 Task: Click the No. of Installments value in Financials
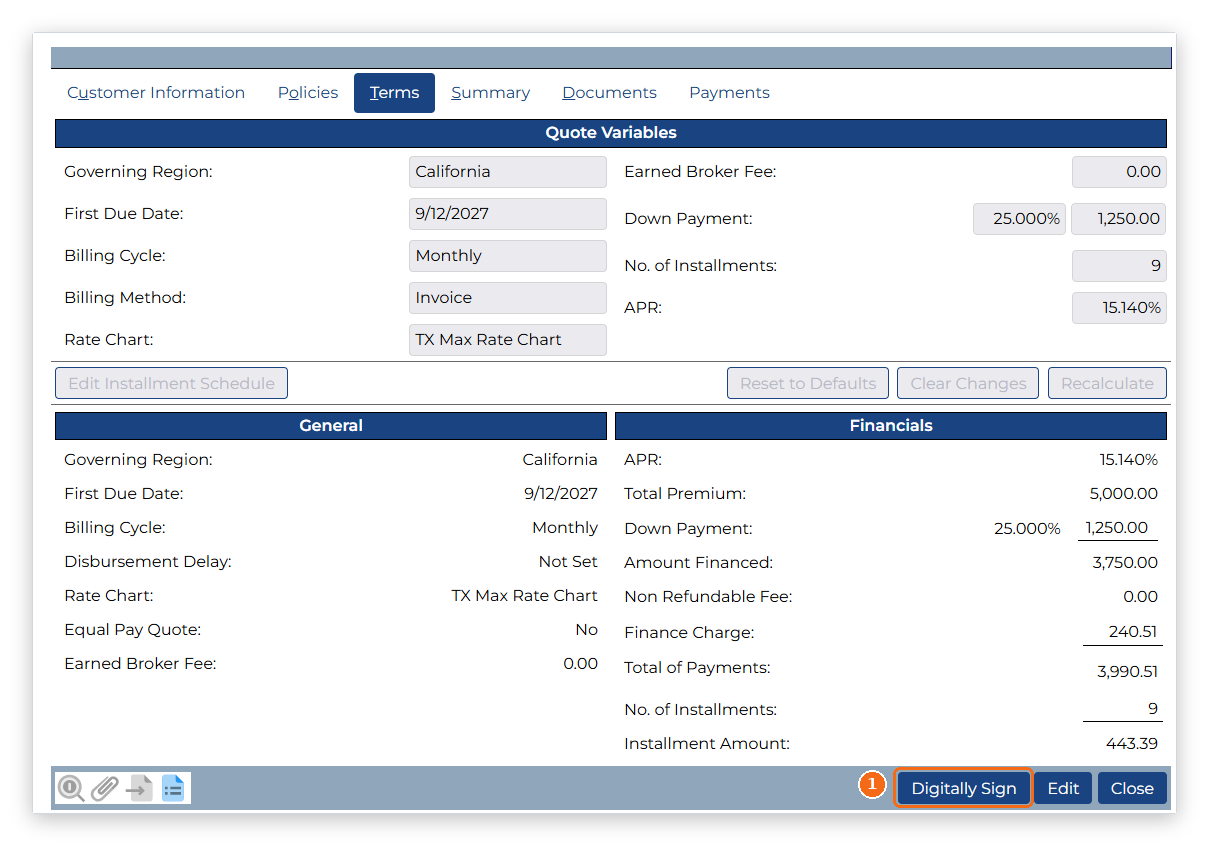tap(1153, 710)
